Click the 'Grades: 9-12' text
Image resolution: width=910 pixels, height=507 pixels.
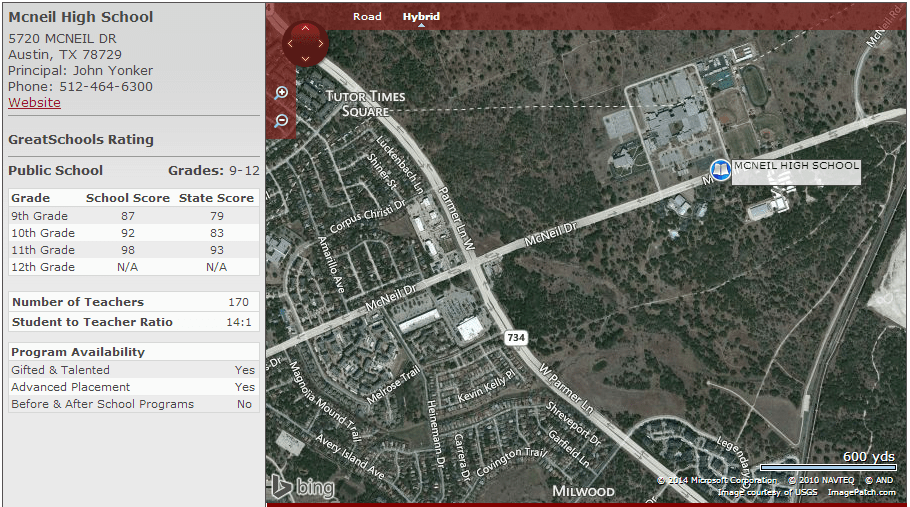214,171
